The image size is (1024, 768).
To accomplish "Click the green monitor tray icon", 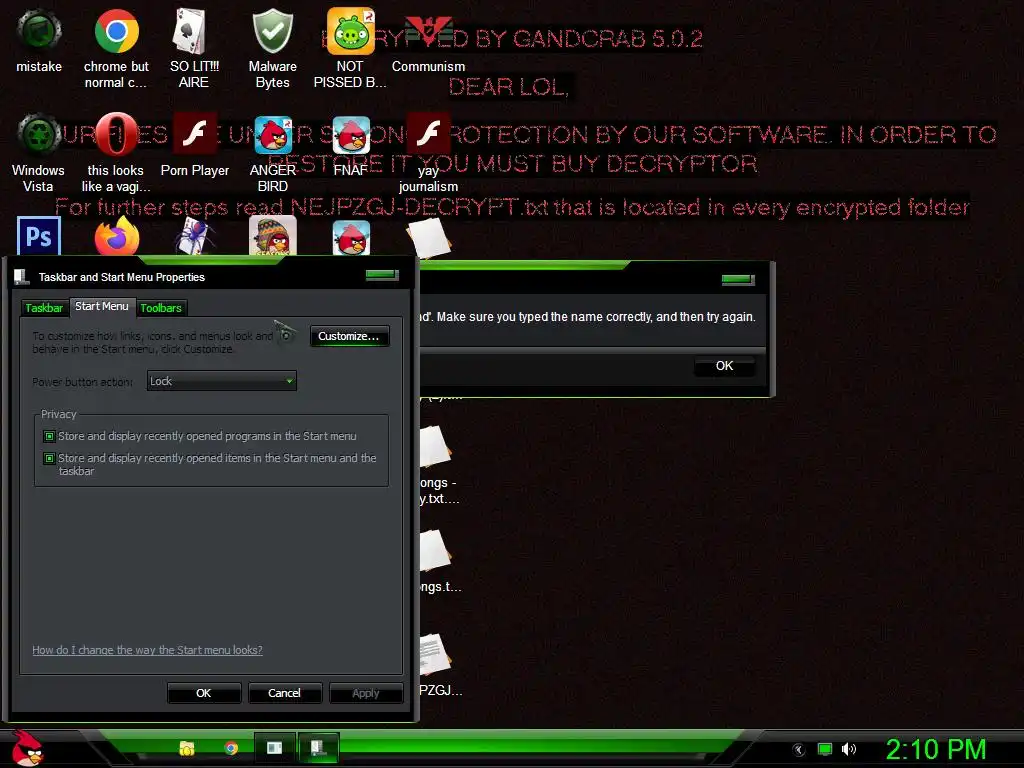I will click(x=825, y=749).
